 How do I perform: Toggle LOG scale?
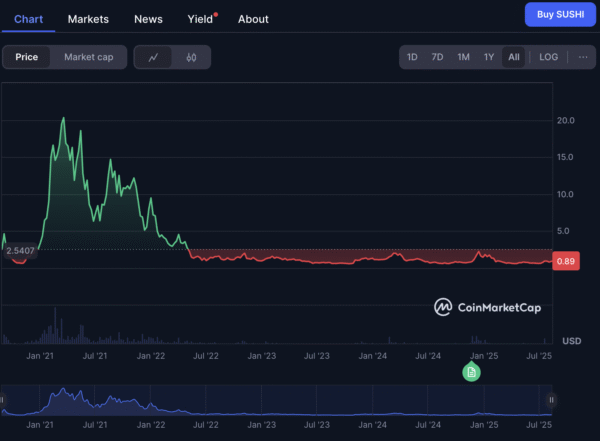coord(548,57)
